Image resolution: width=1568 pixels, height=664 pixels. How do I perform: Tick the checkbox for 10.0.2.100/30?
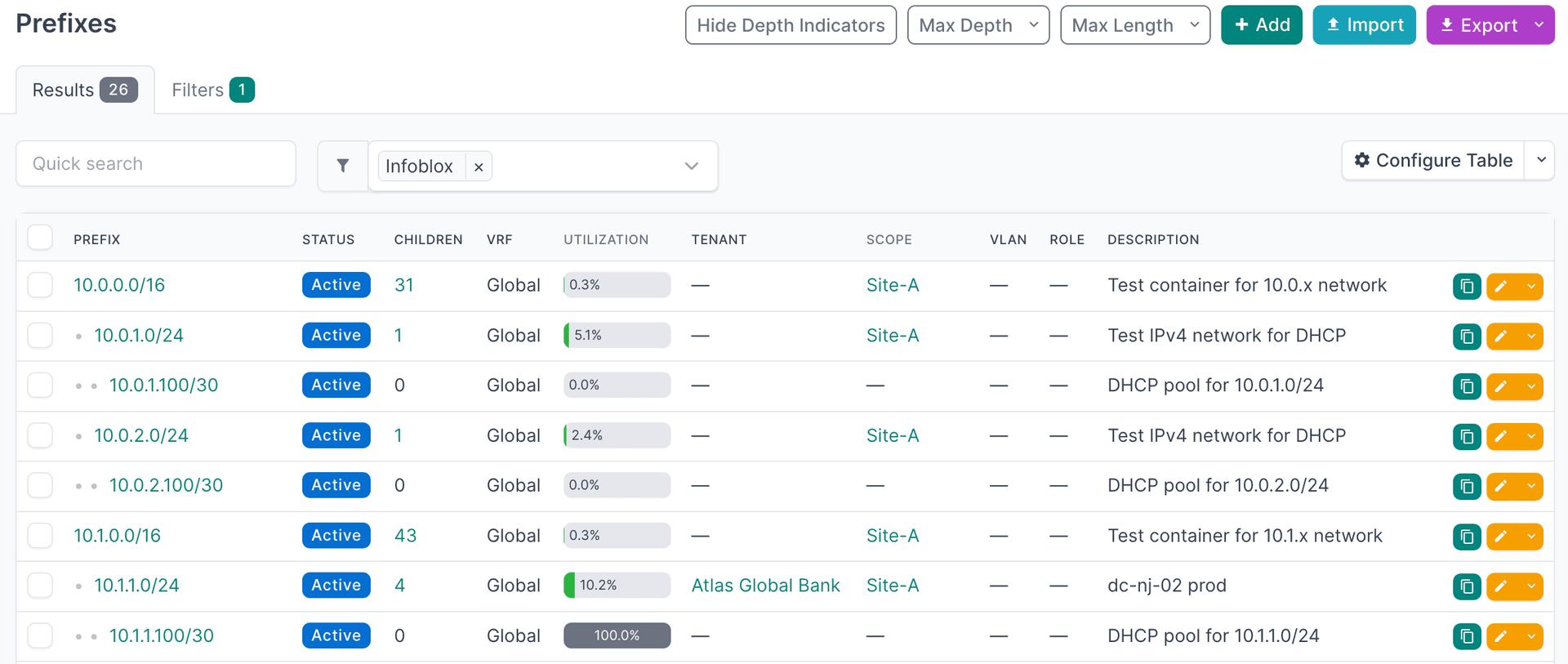(x=40, y=485)
